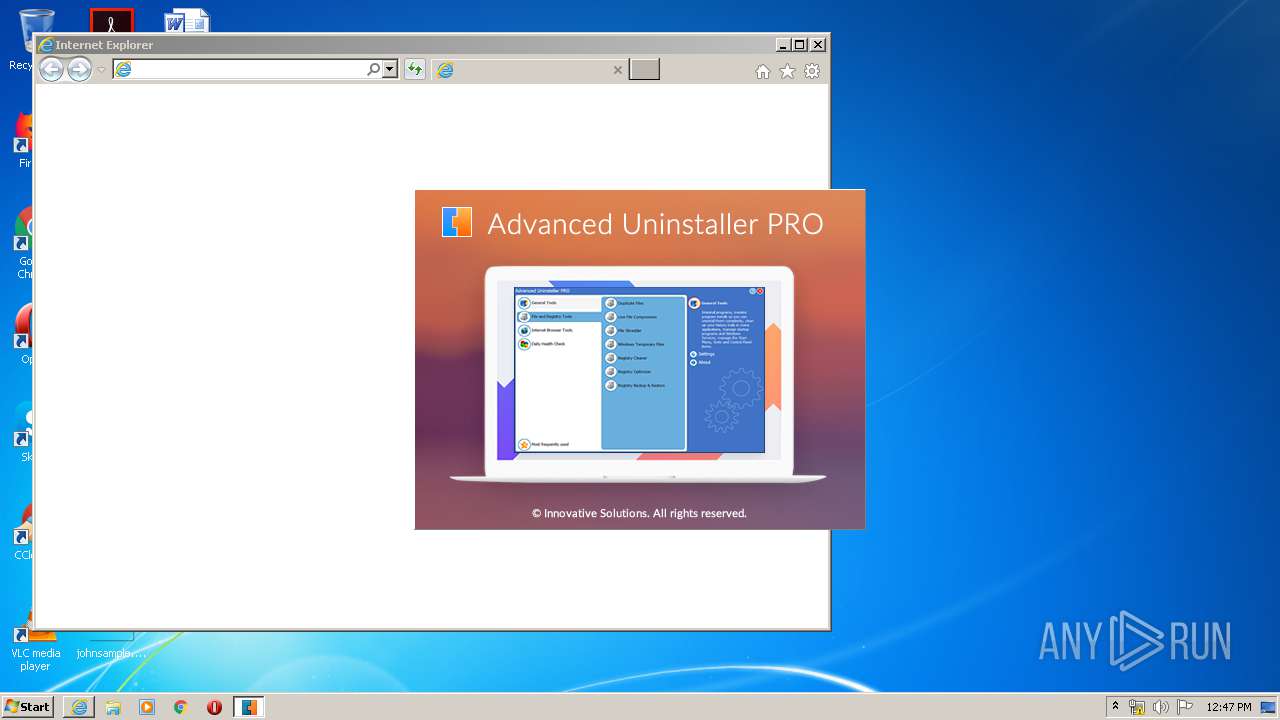Click the Internet Explorer icon in the title bar
Viewport: 1280px width, 720px height.
pos(46,45)
